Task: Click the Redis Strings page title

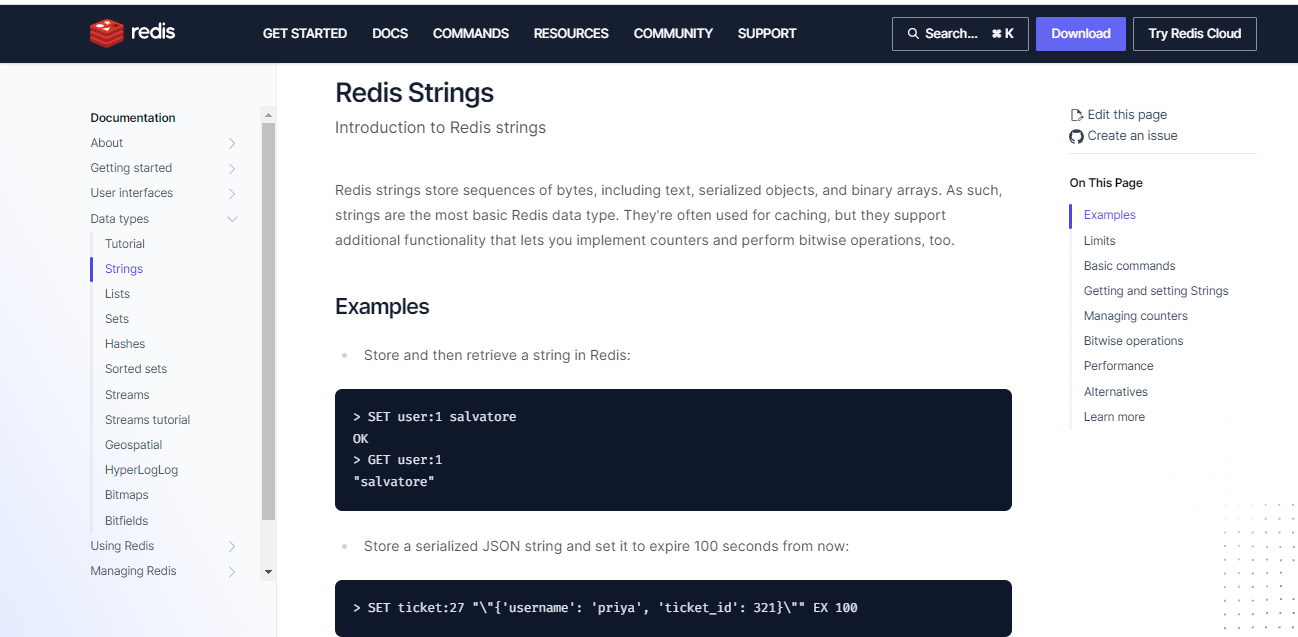Action: click(414, 93)
